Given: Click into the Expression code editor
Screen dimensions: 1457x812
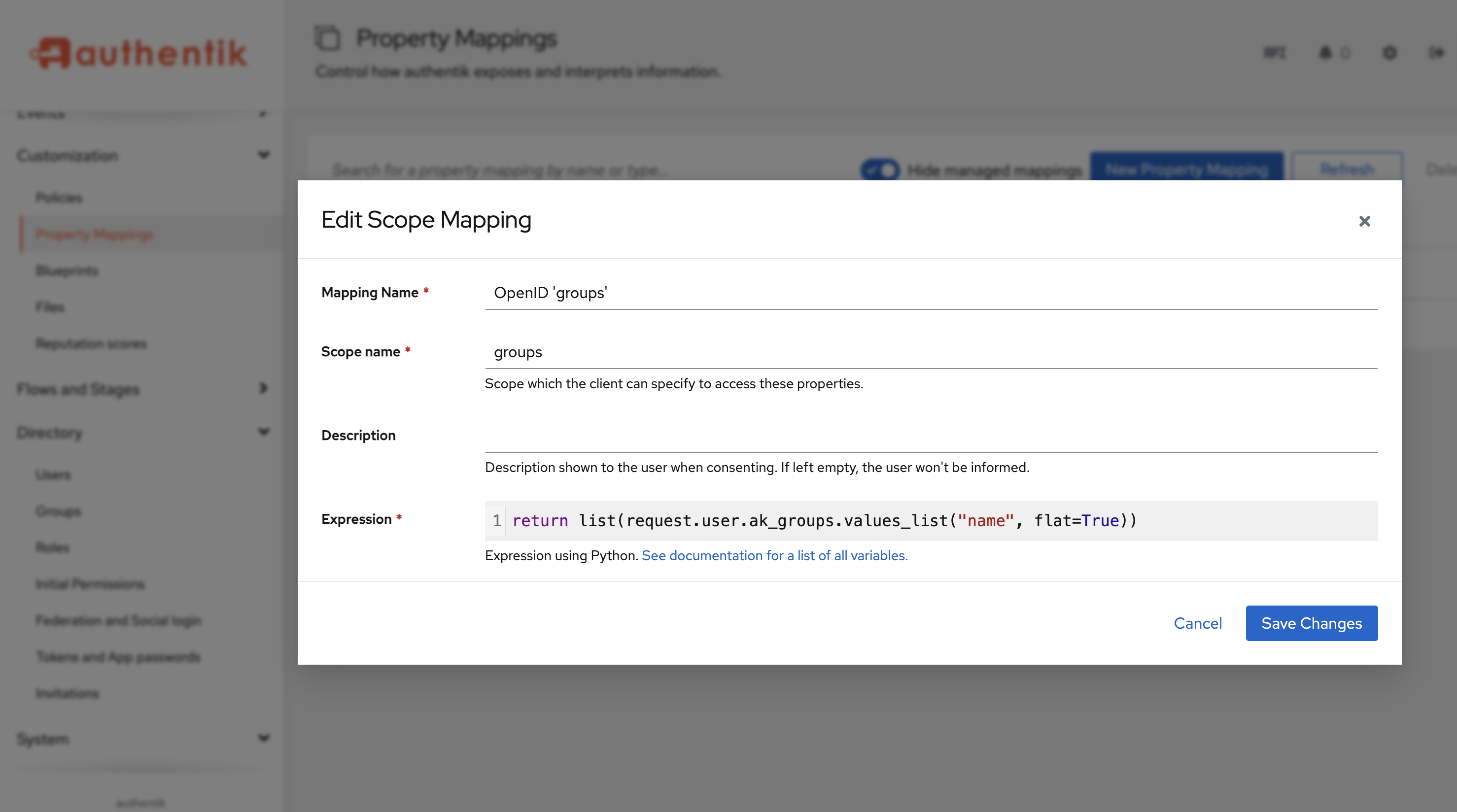Looking at the screenshot, I should click(x=931, y=520).
